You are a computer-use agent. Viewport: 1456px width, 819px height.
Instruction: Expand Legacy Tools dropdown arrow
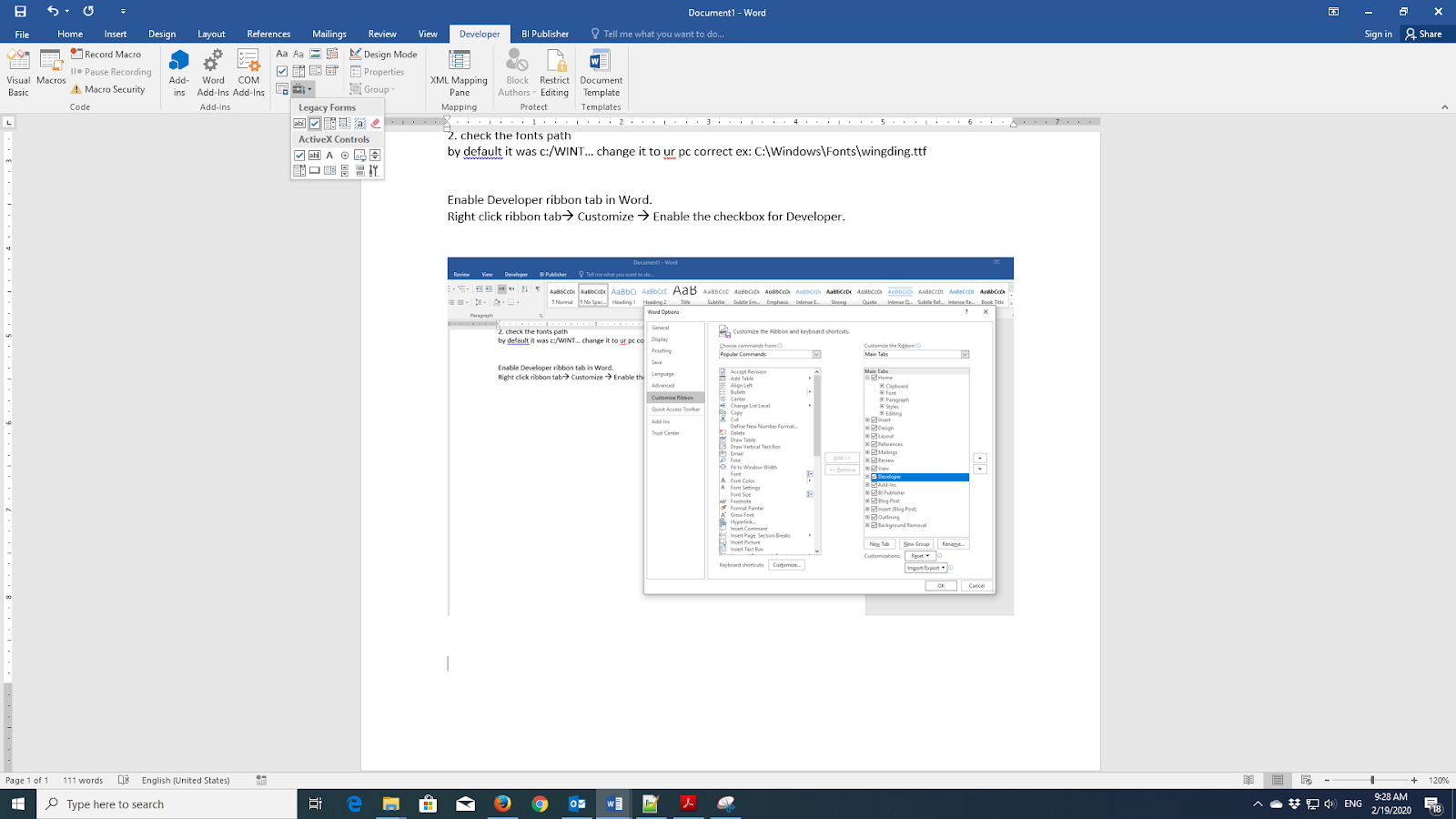tap(309, 89)
